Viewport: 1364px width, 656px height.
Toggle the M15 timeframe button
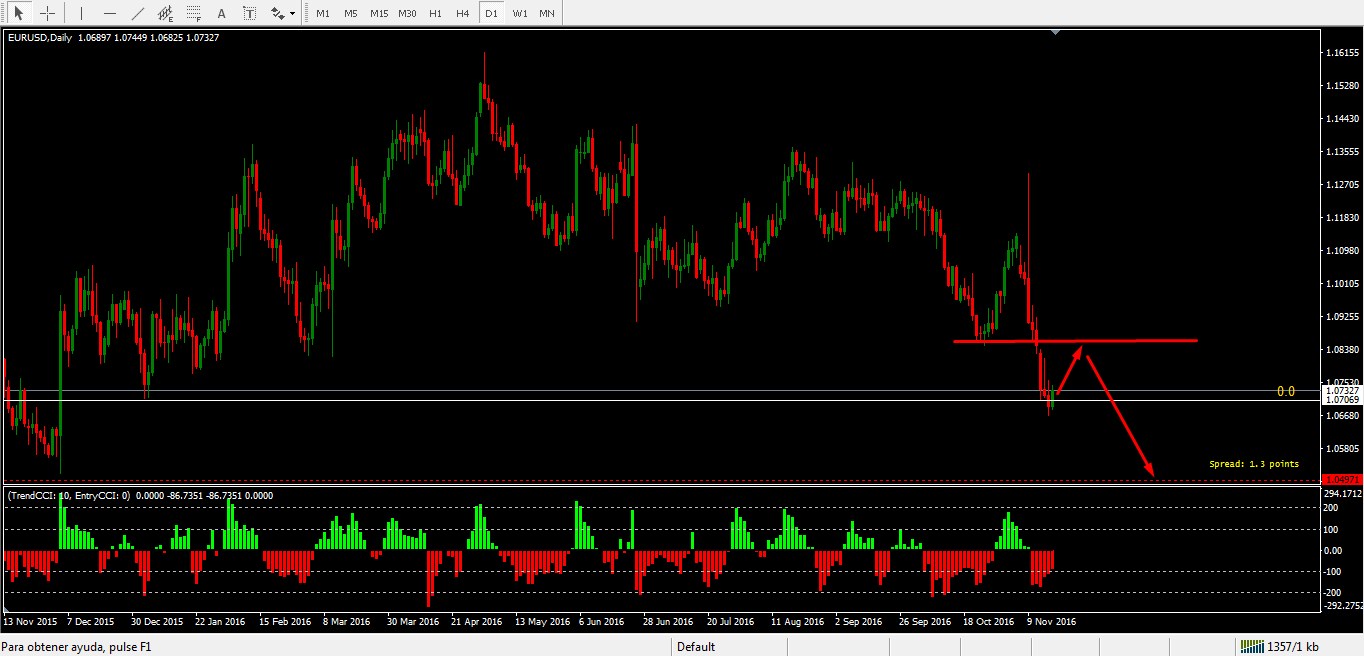[x=378, y=14]
